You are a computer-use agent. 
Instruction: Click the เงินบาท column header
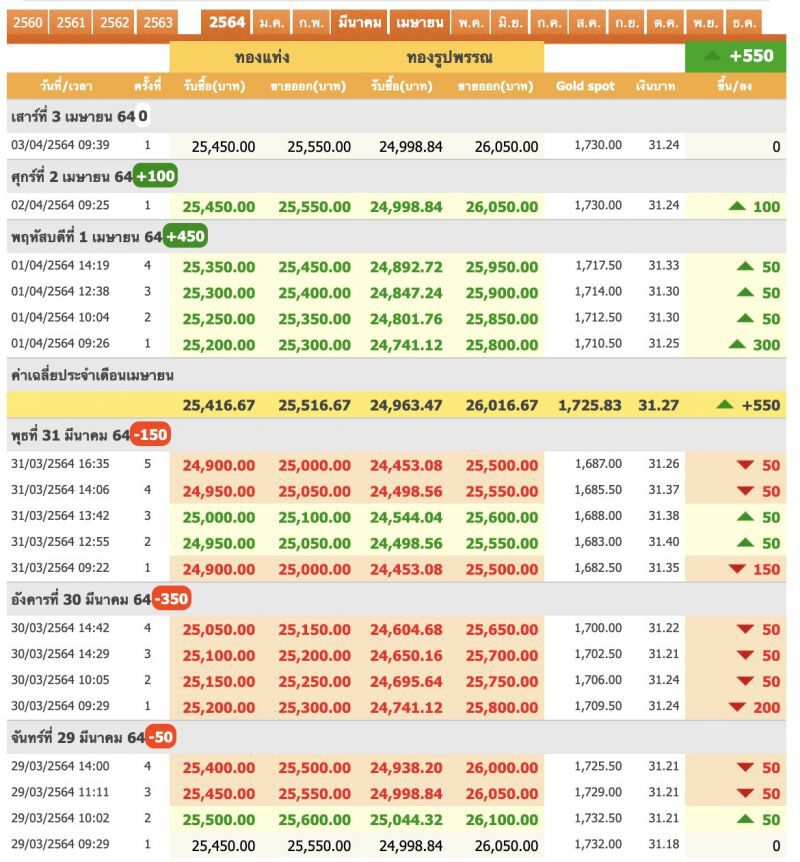click(x=655, y=86)
